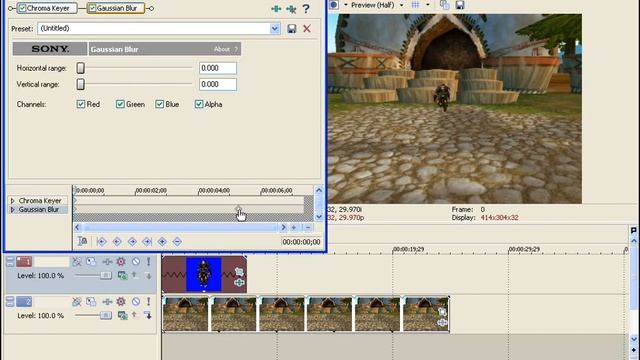This screenshot has height=360, width=640.
Task: Zoom in the keyframe timeline with plus
Action: pos(294,227)
